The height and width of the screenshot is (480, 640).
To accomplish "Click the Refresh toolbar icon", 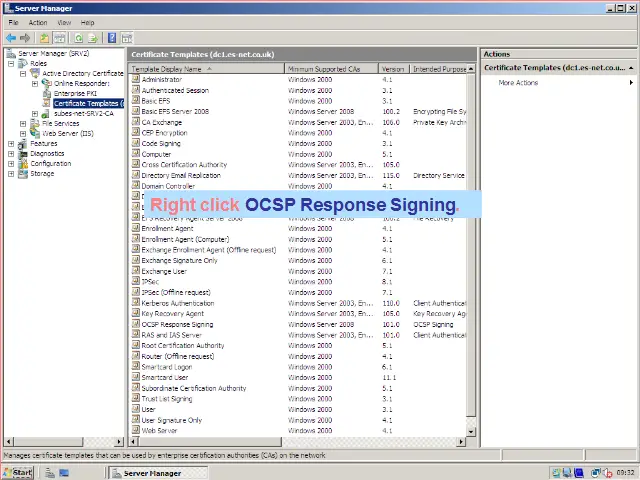I will pyautogui.click(x=78, y=38).
